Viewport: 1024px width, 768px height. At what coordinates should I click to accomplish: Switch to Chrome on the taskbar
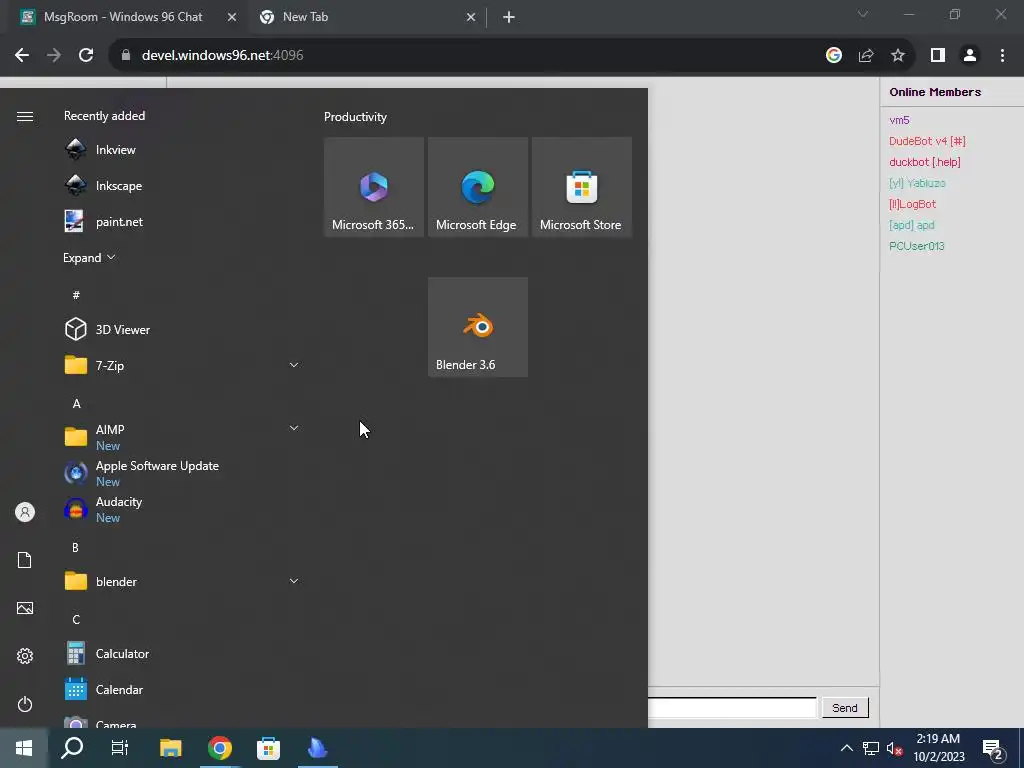[219, 748]
